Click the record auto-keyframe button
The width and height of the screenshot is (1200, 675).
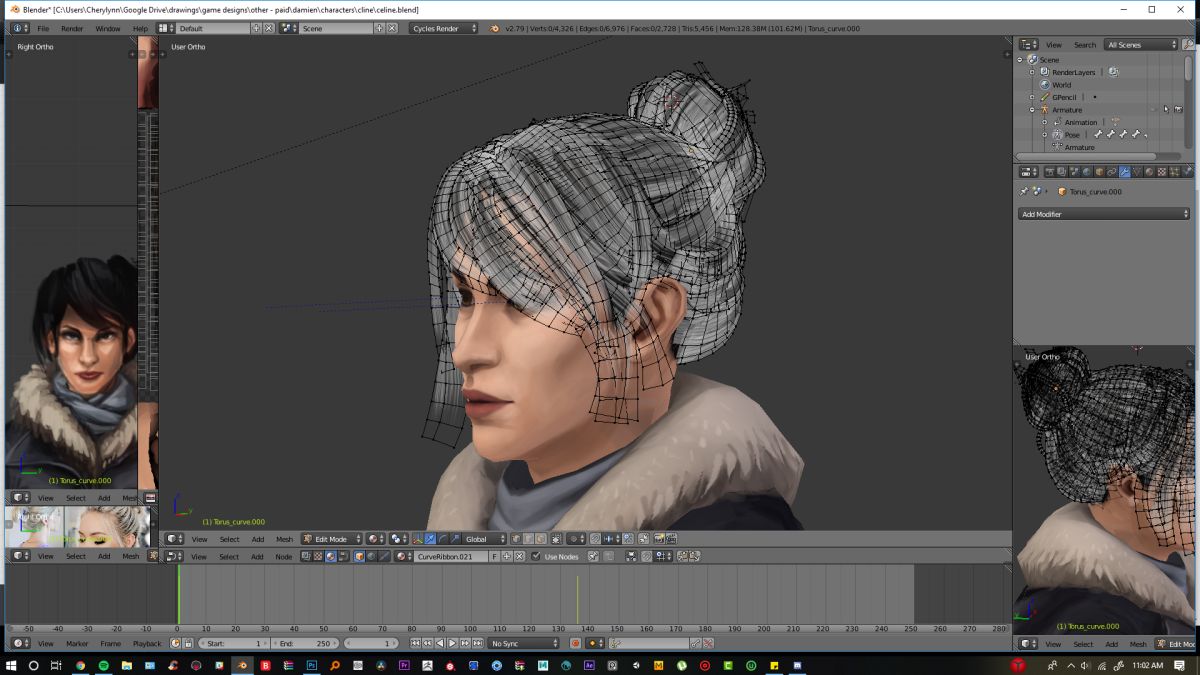(x=575, y=643)
